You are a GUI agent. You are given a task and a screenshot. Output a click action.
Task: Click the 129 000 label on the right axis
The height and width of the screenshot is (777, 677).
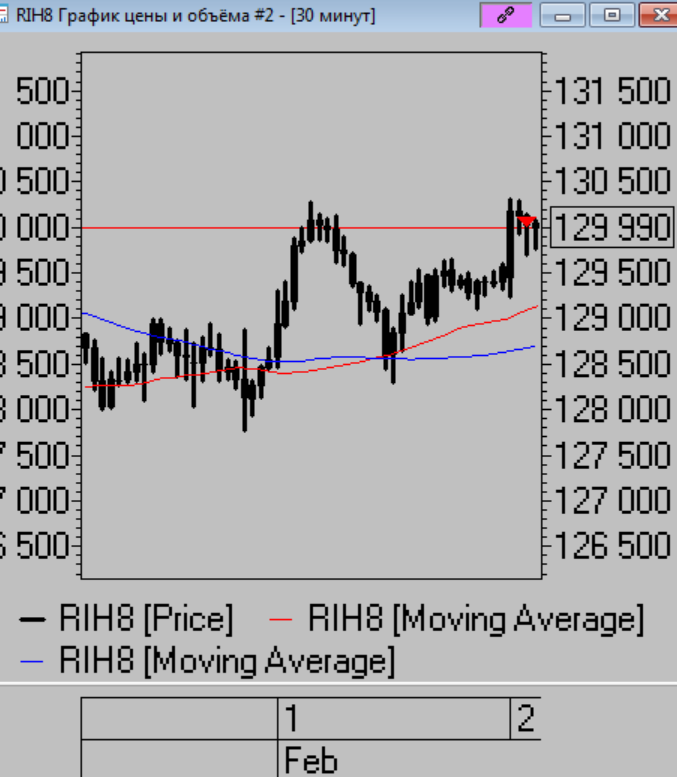coord(612,318)
